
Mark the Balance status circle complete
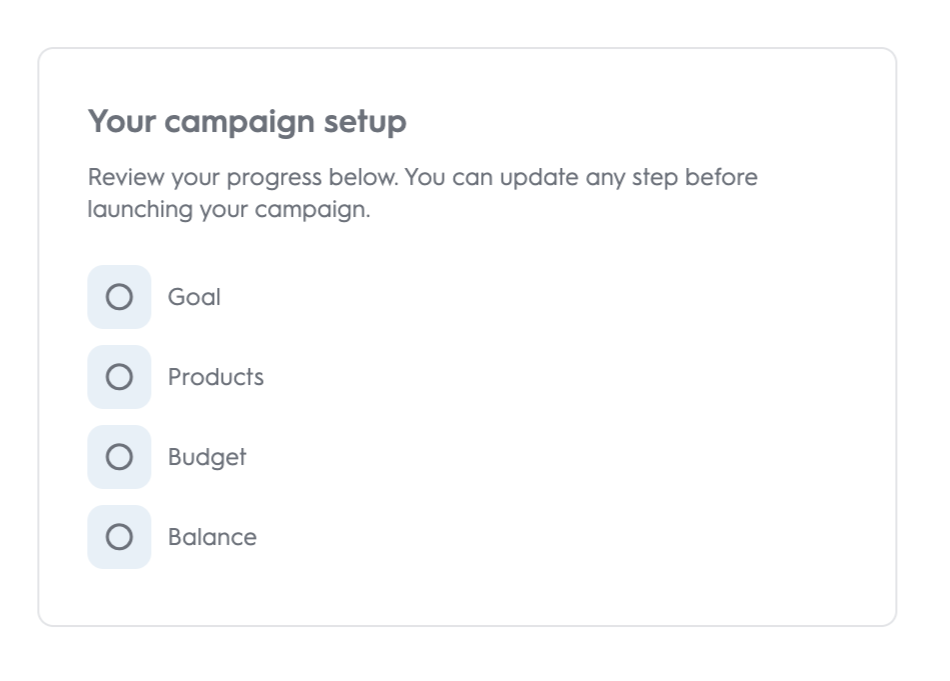(x=119, y=537)
